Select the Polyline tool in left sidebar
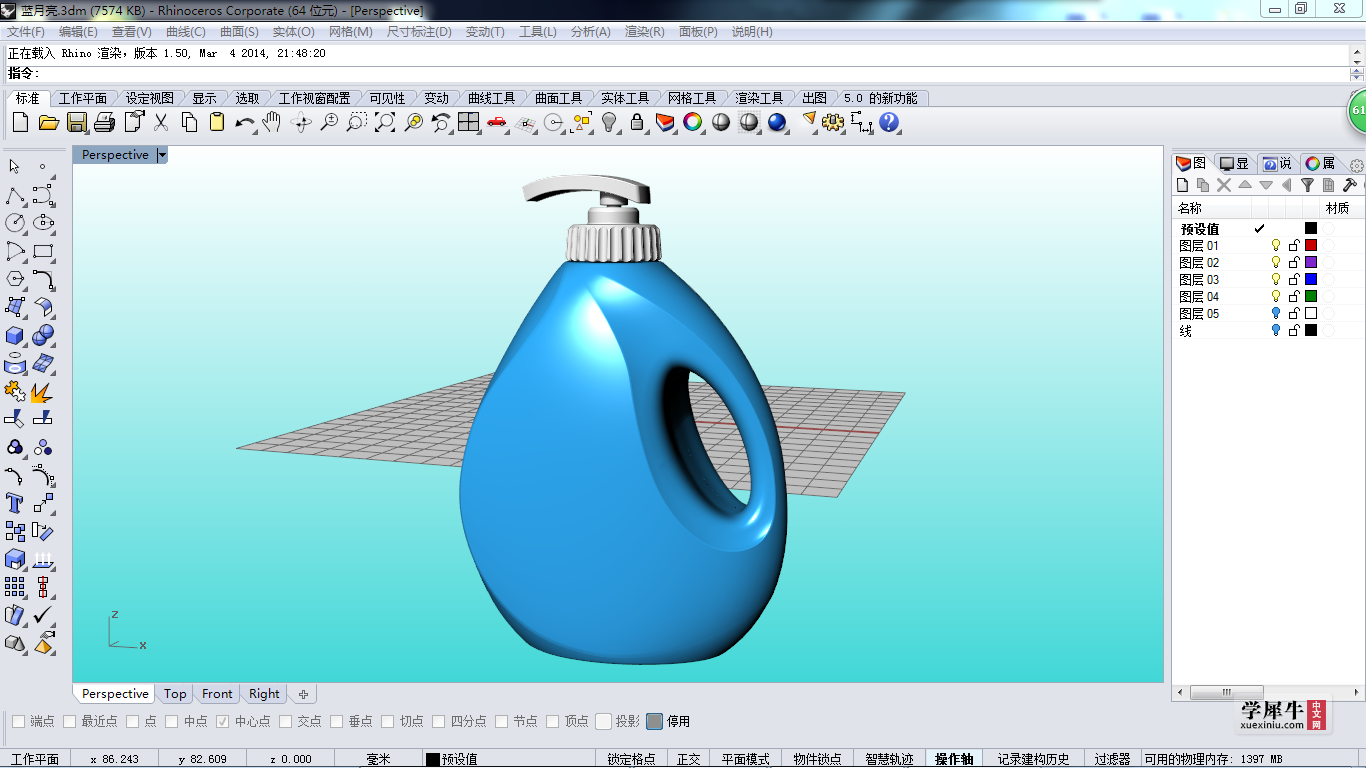 point(15,195)
